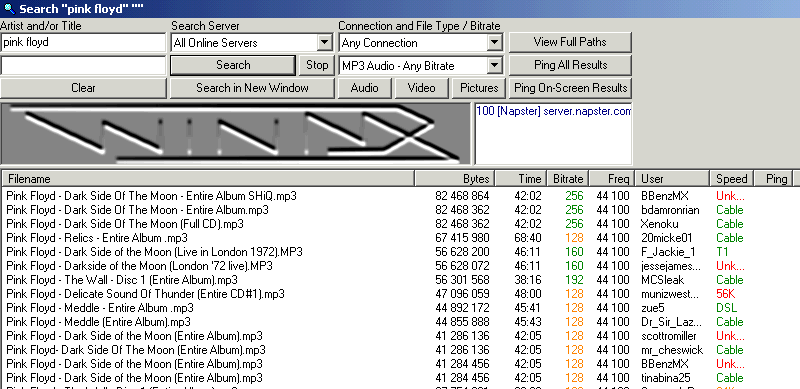Viewport: 800px width, 389px height.
Task: Focus the empty second search text field
Action: coord(83,65)
